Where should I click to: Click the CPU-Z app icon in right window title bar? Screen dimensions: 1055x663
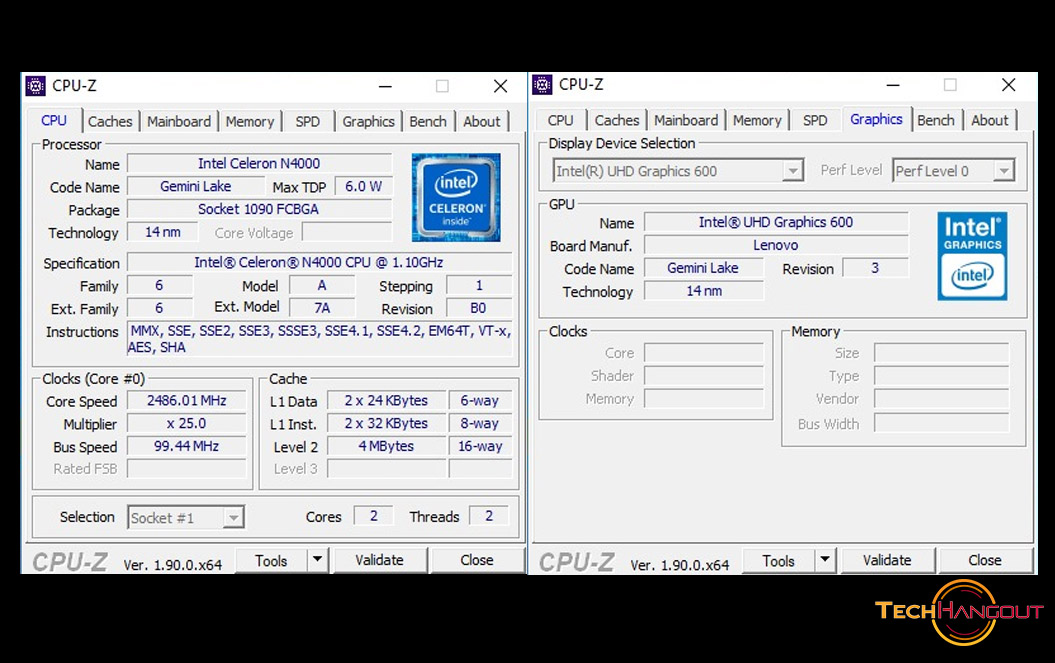(542, 85)
